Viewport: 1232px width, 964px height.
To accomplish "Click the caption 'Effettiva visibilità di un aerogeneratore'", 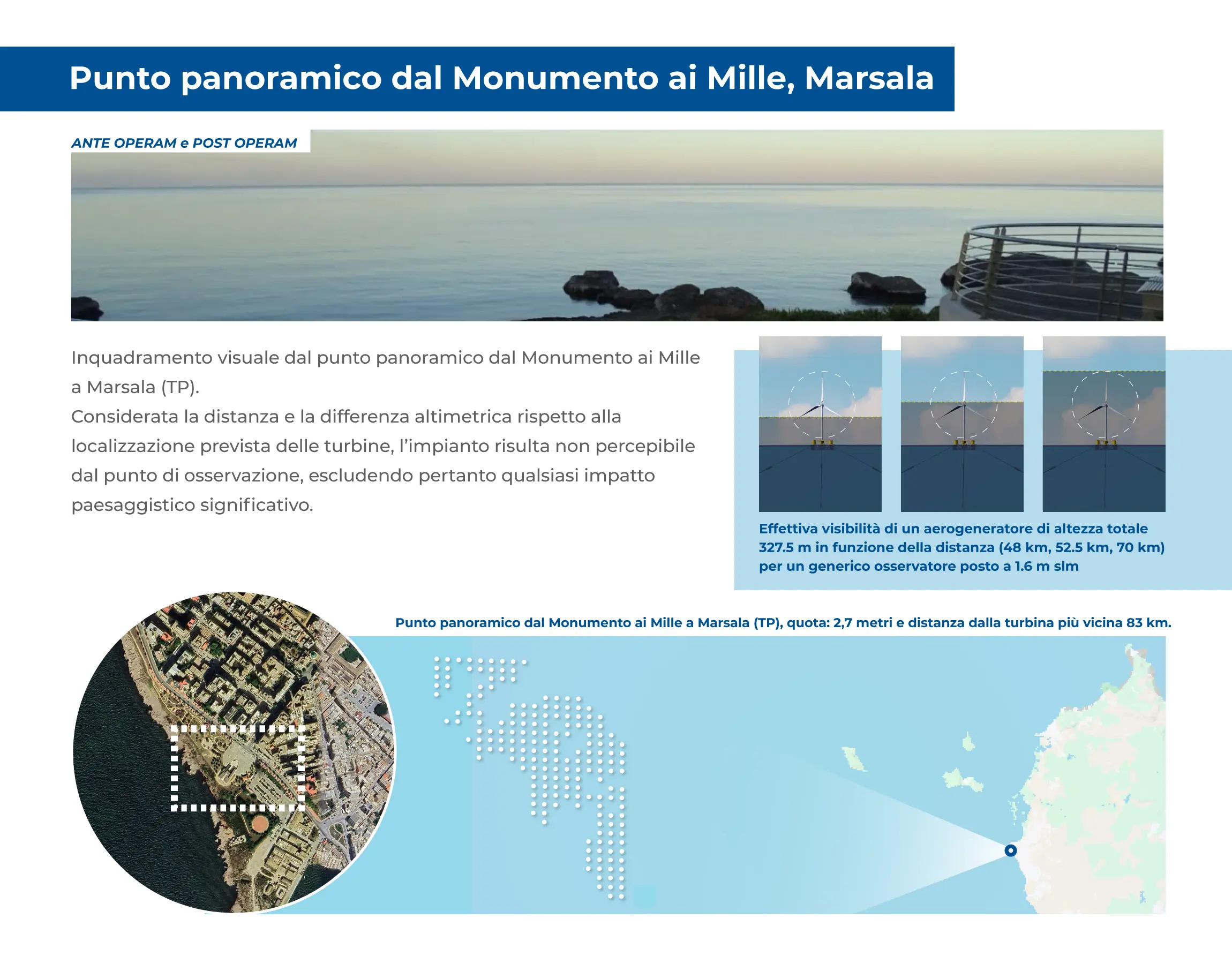I will tap(961, 547).
